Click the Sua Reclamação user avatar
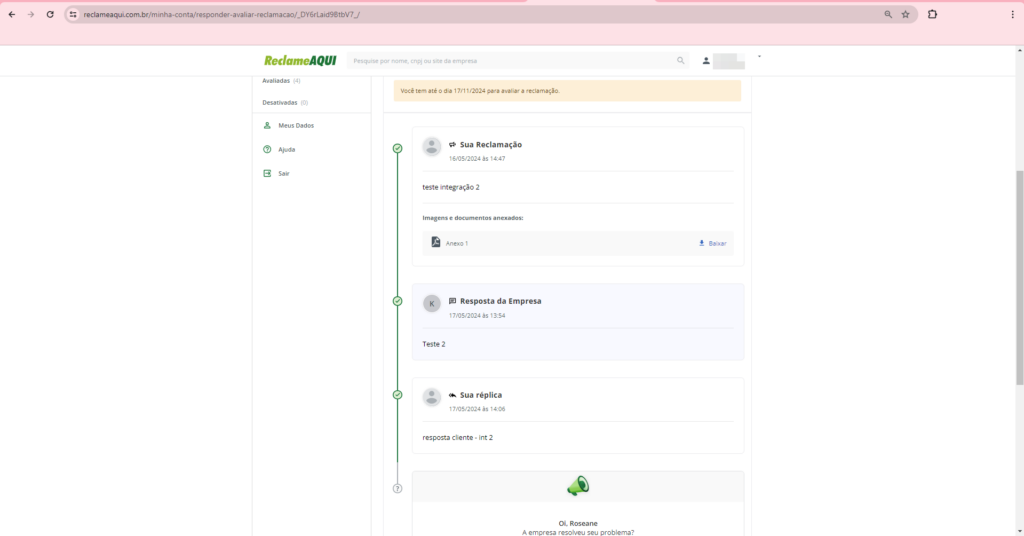This screenshot has width=1024, height=536. coord(432,148)
